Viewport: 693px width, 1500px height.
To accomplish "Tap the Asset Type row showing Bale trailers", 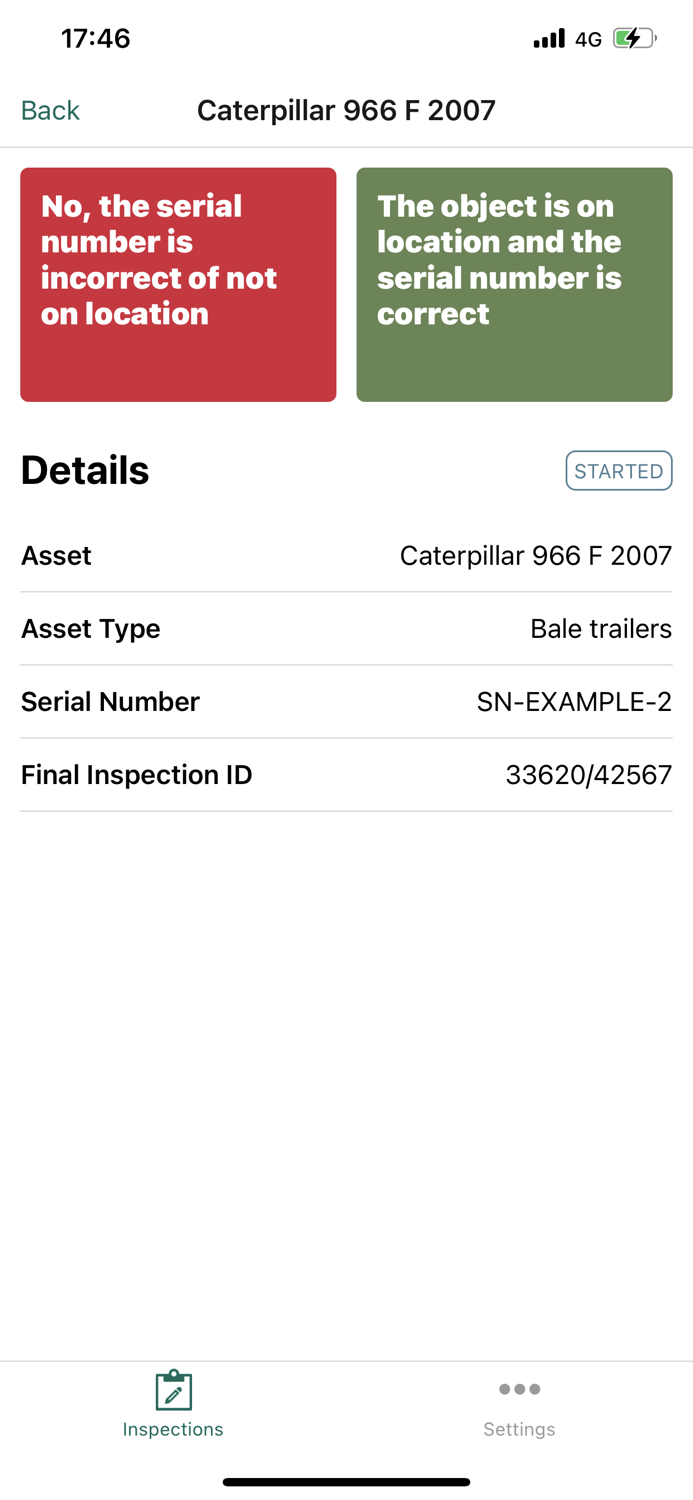I will 346,628.
